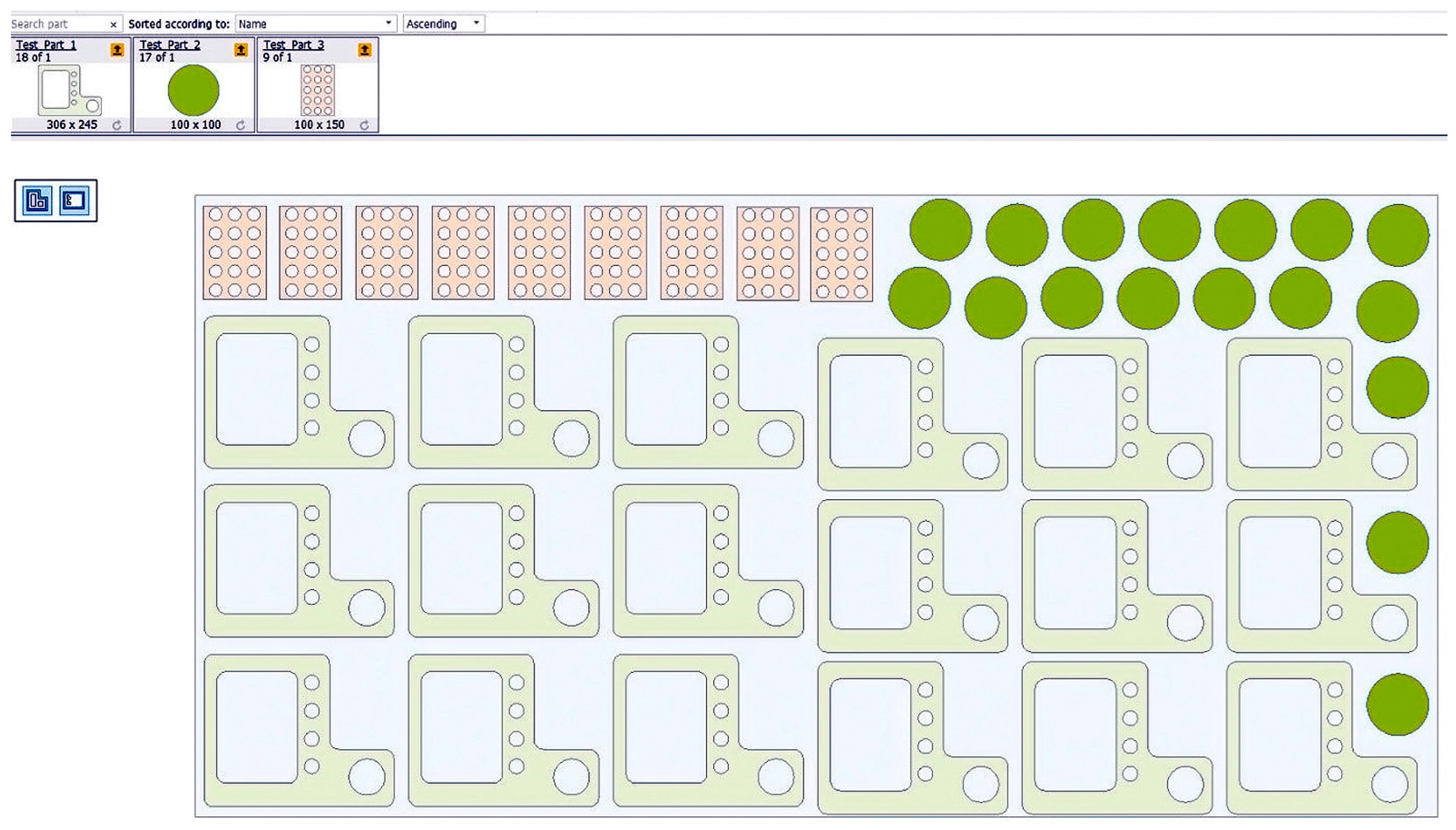Click rotate arrow on Test_Part_3 tile
This screenshot has width=1456, height=830.
click(x=364, y=125)
